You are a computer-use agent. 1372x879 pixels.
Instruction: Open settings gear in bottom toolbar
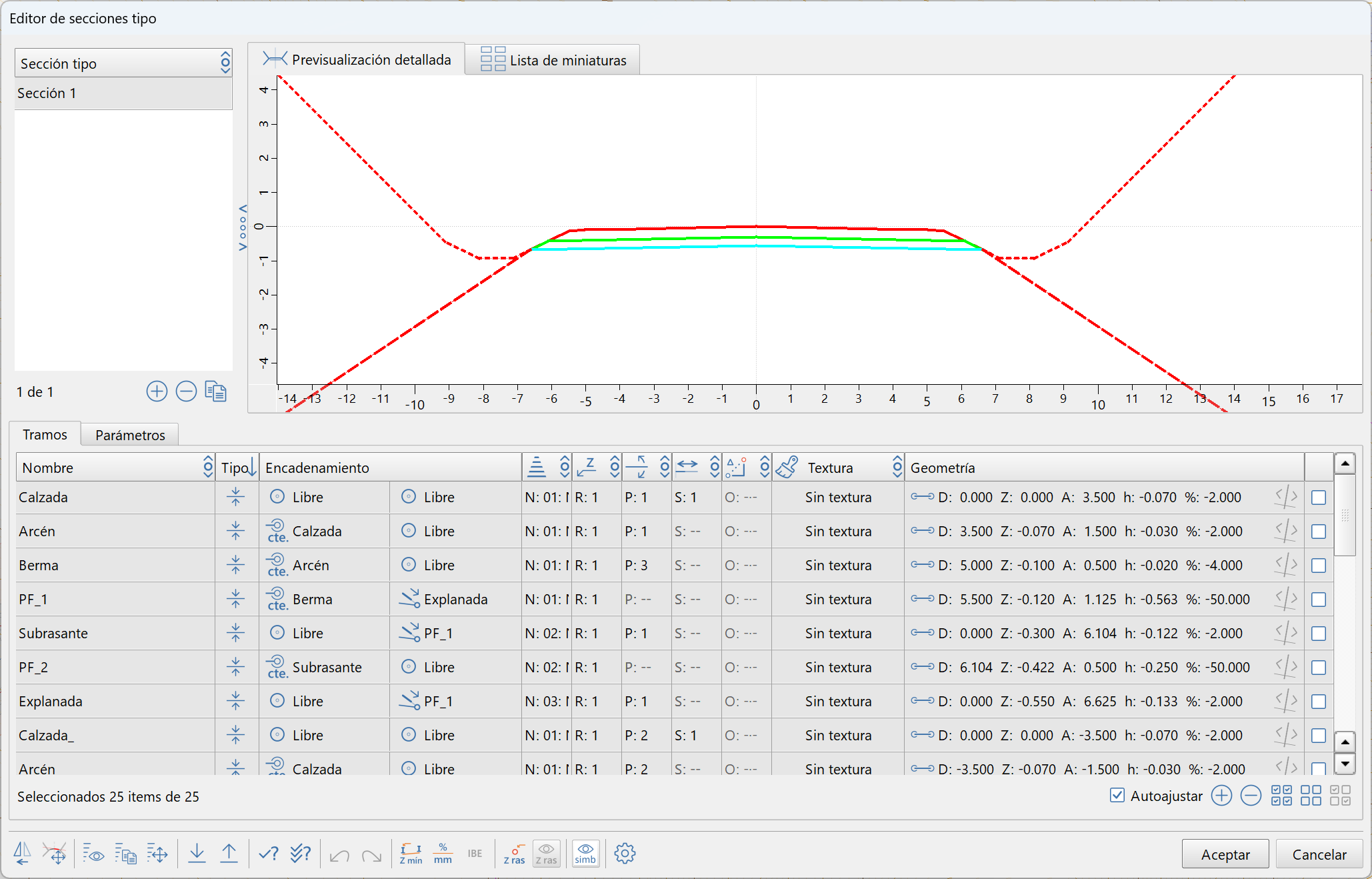click(x=625, y=853)
